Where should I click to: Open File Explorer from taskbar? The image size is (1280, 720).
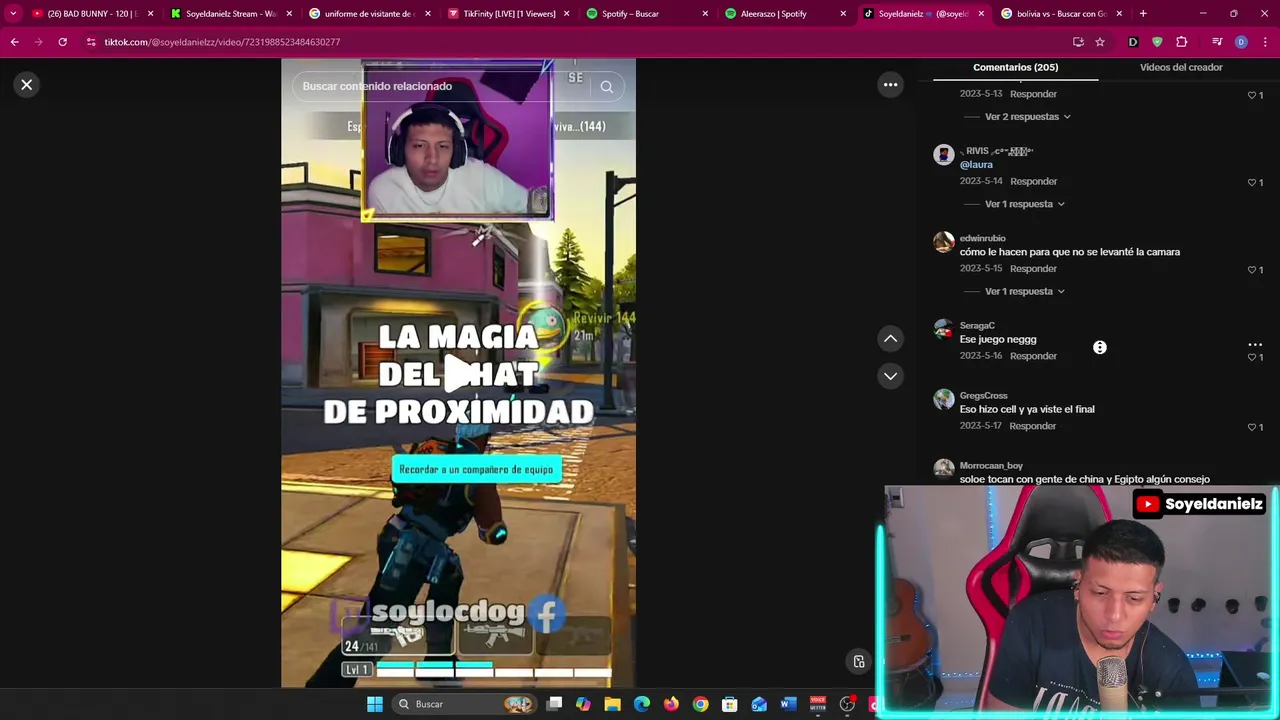tap(612, 704)
